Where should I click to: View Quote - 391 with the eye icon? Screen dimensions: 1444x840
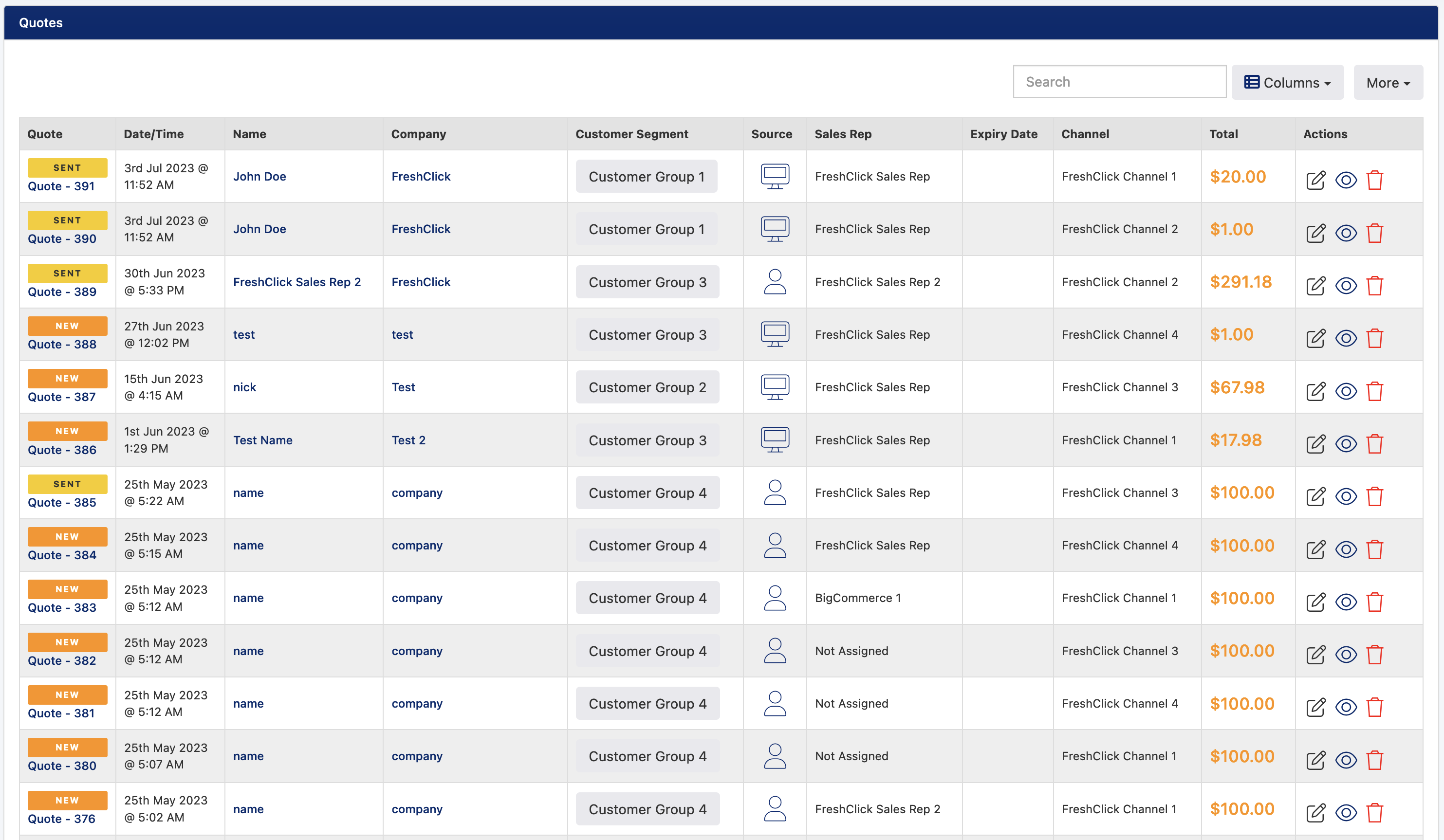point(1346,180)
